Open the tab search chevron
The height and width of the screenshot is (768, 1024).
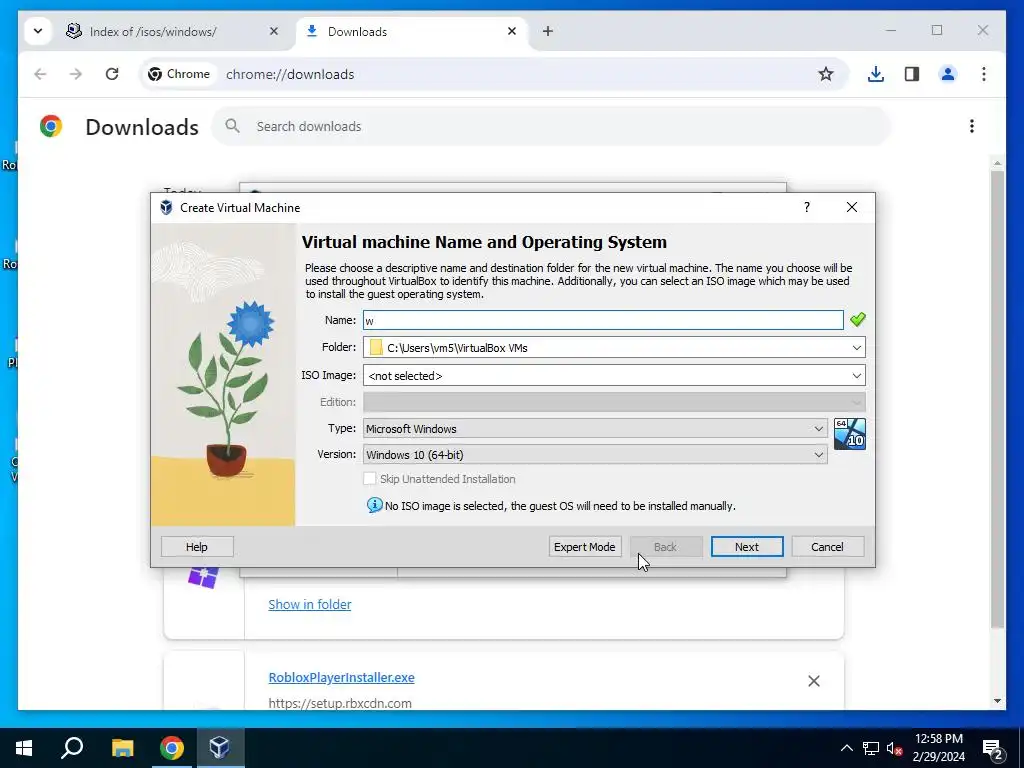pos(38,31)
